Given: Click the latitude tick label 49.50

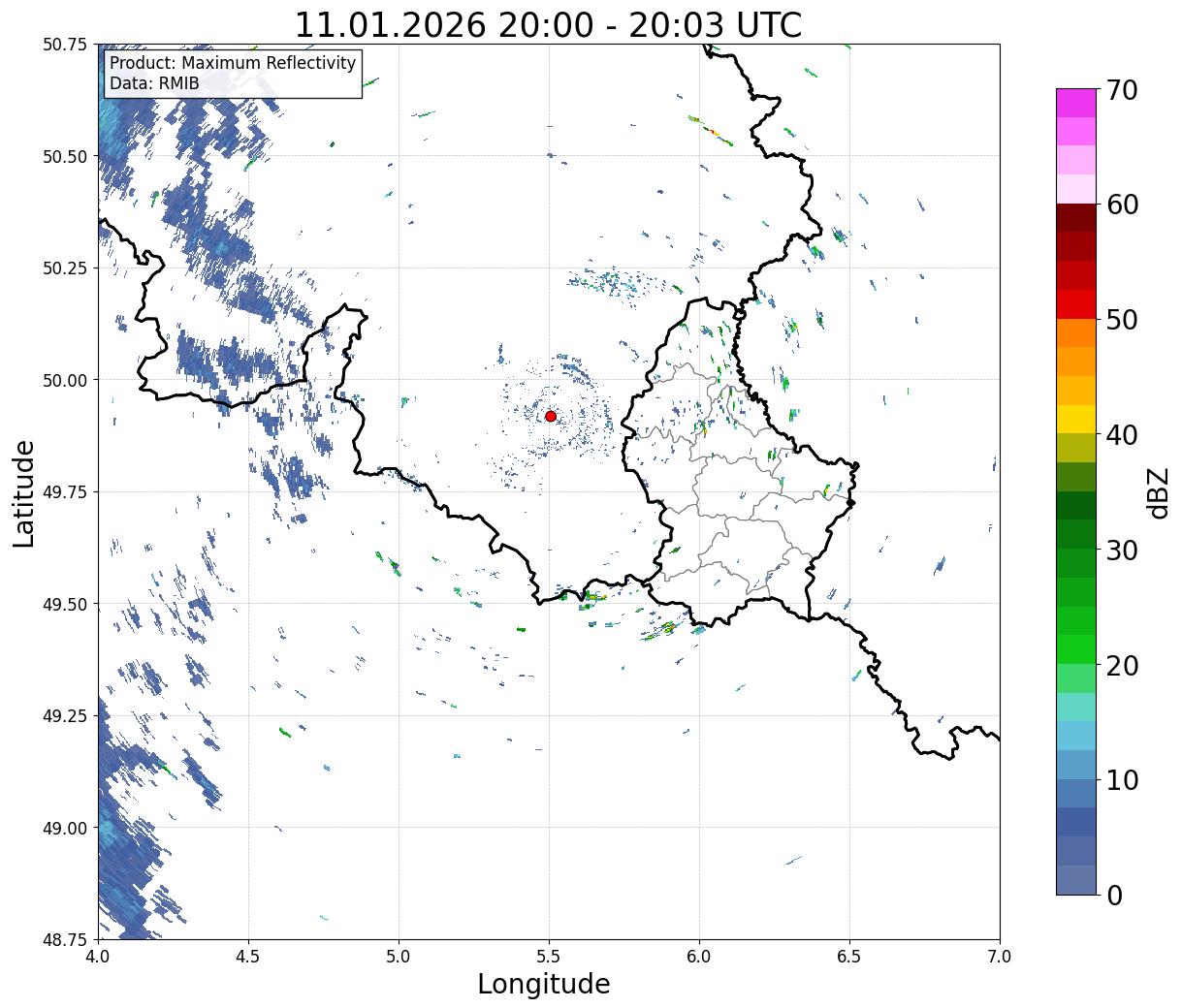Looking at the screenshot, I should pos(65,604).
